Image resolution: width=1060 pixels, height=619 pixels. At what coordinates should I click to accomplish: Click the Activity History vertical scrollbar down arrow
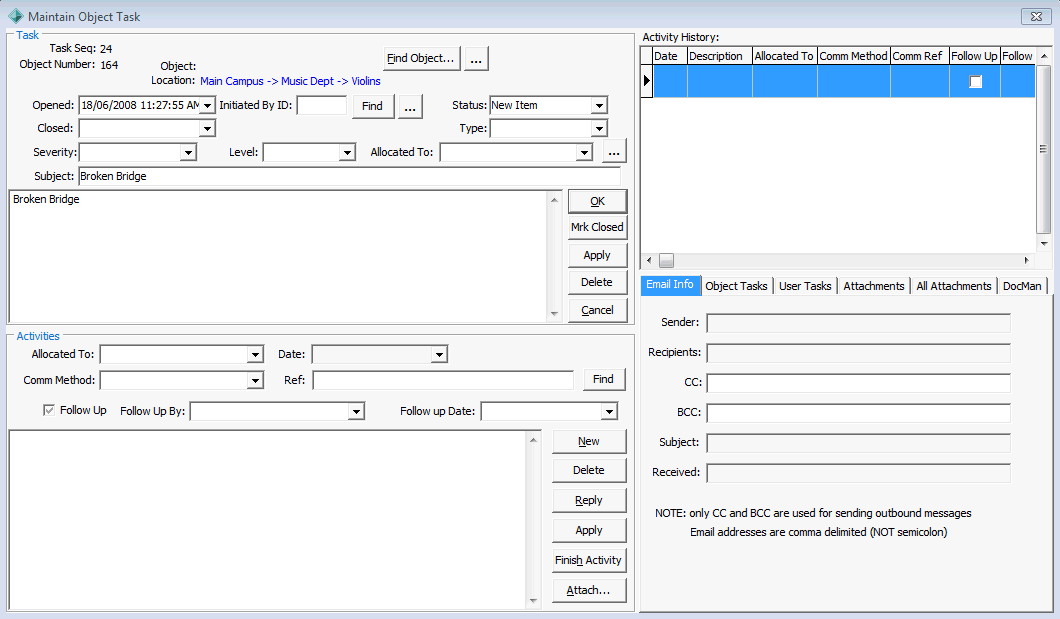(x=1044, y=244)
